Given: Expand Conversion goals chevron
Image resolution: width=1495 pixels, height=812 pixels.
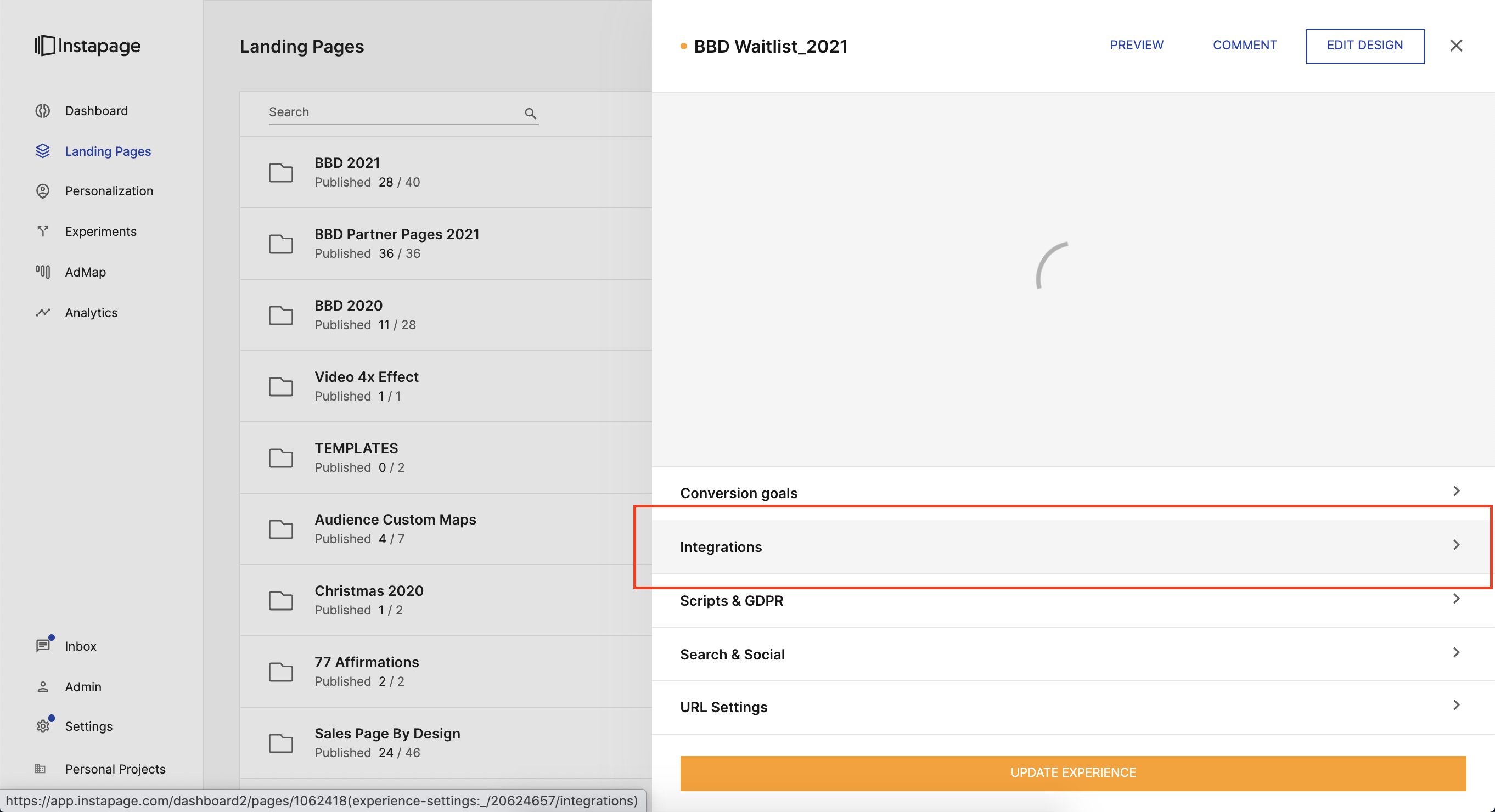Looking at the screenshot, I should [1456, 490].
